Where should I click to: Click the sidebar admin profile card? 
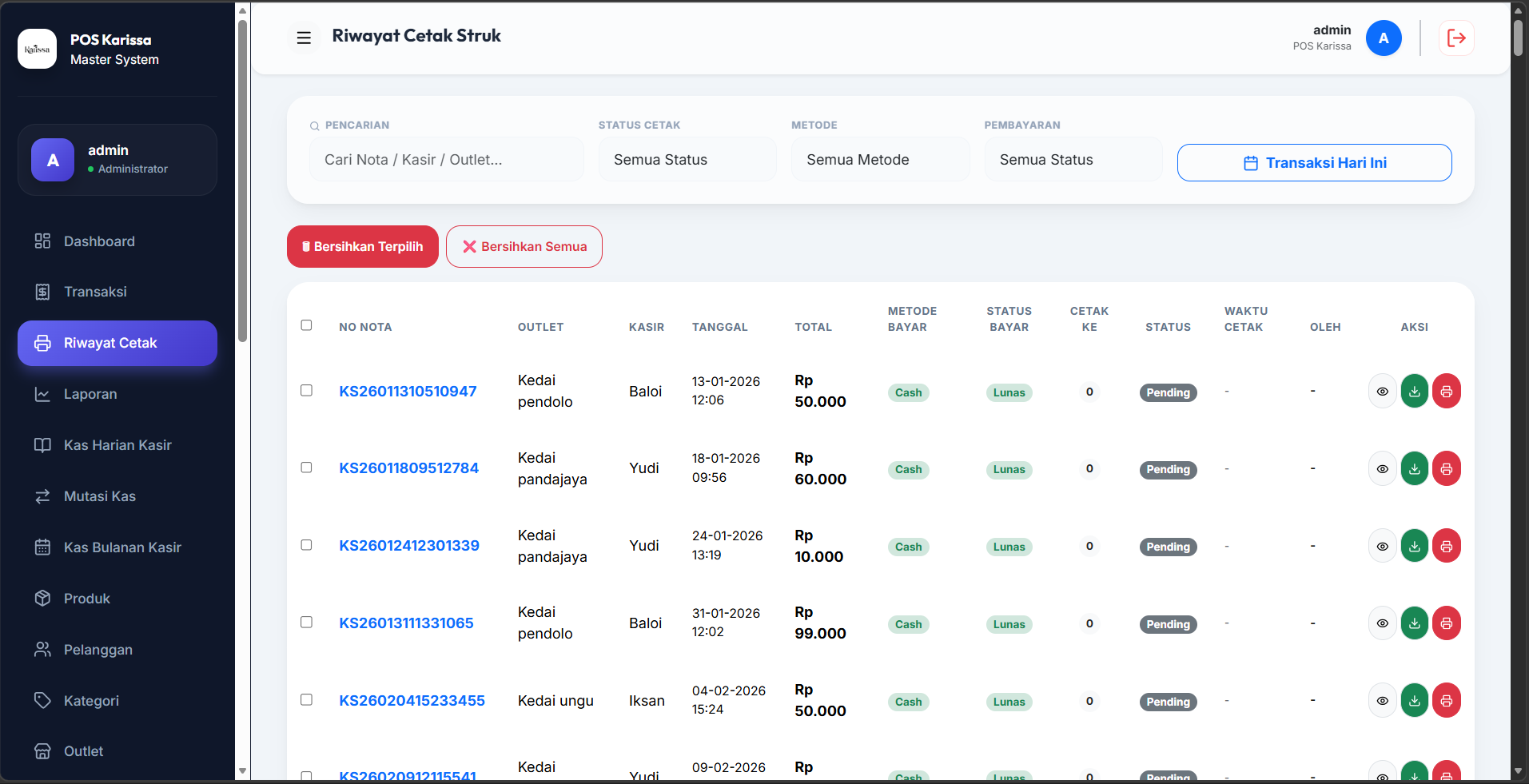click(x=117, y=160)
